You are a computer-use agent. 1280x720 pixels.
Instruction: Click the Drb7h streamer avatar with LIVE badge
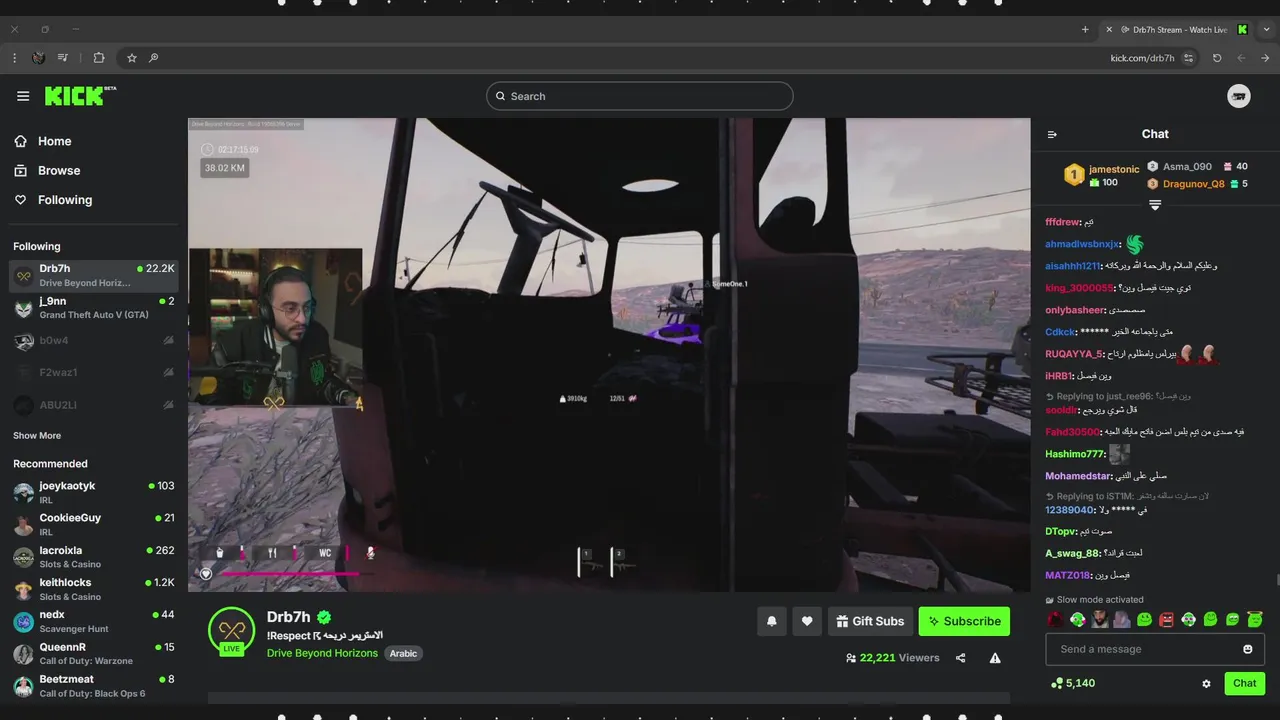(232, 631)
